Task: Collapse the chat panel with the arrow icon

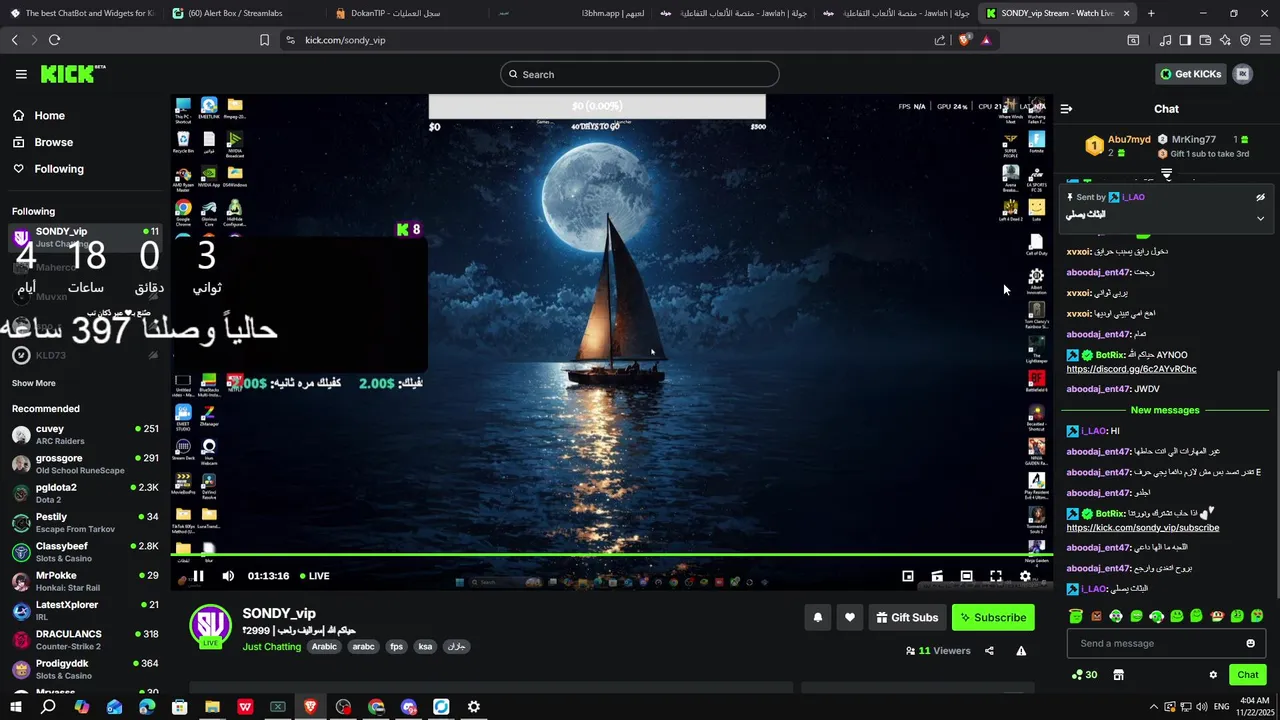Action: (1066, 109)
